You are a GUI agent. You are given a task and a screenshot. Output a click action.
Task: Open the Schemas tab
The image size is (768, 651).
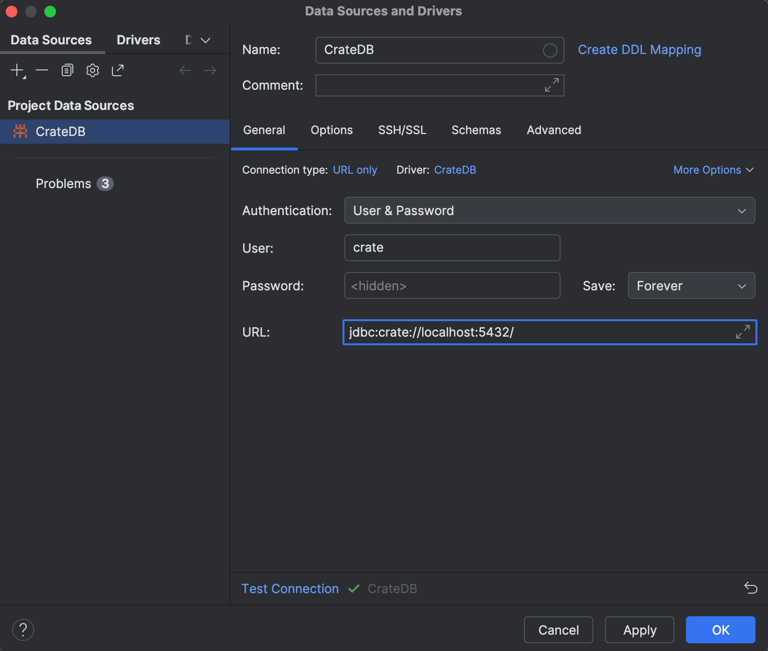tap(476, 130)
